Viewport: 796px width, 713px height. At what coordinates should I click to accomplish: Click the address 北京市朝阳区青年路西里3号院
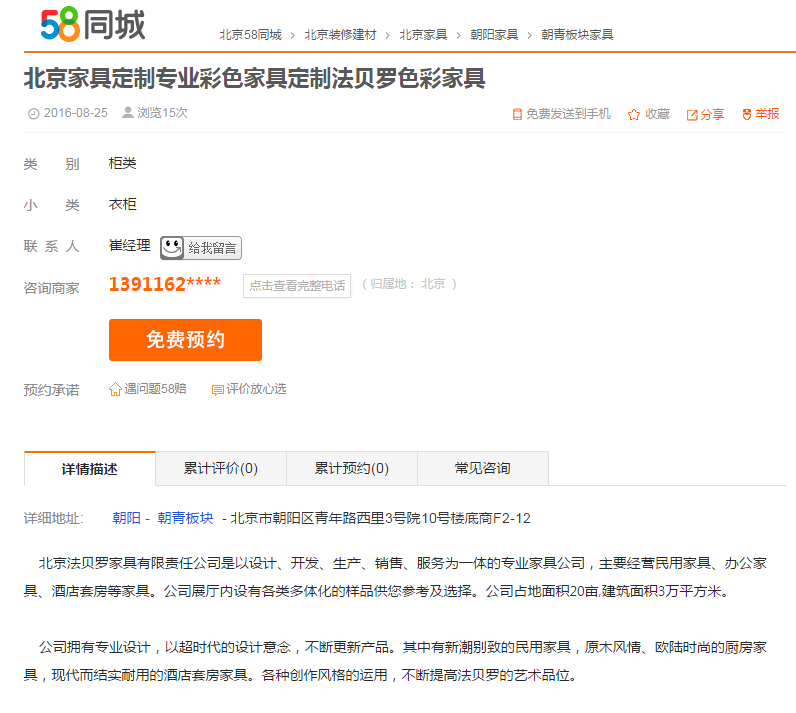pos(381,518)
